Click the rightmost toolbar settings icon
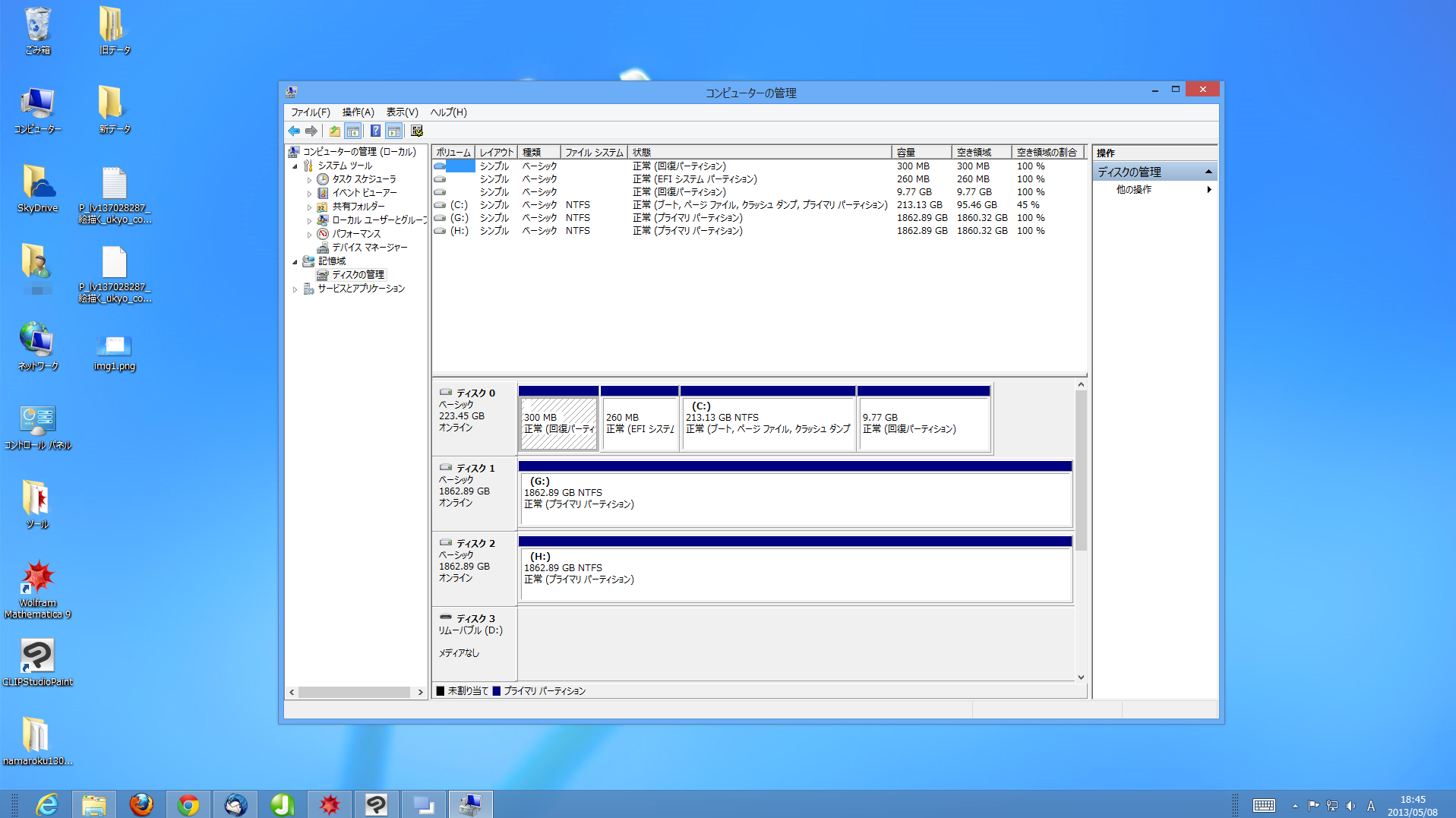The image size is (1456, 818). pyautogui.click(x=416, y=131)
